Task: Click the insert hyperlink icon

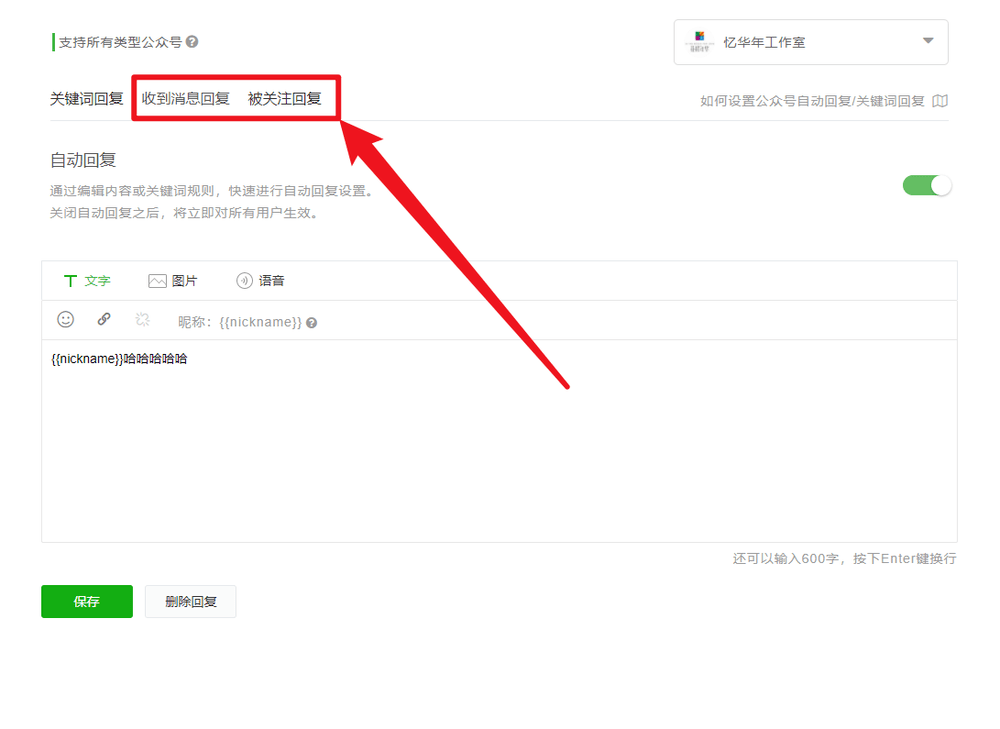Action: (x=104, y=319)
